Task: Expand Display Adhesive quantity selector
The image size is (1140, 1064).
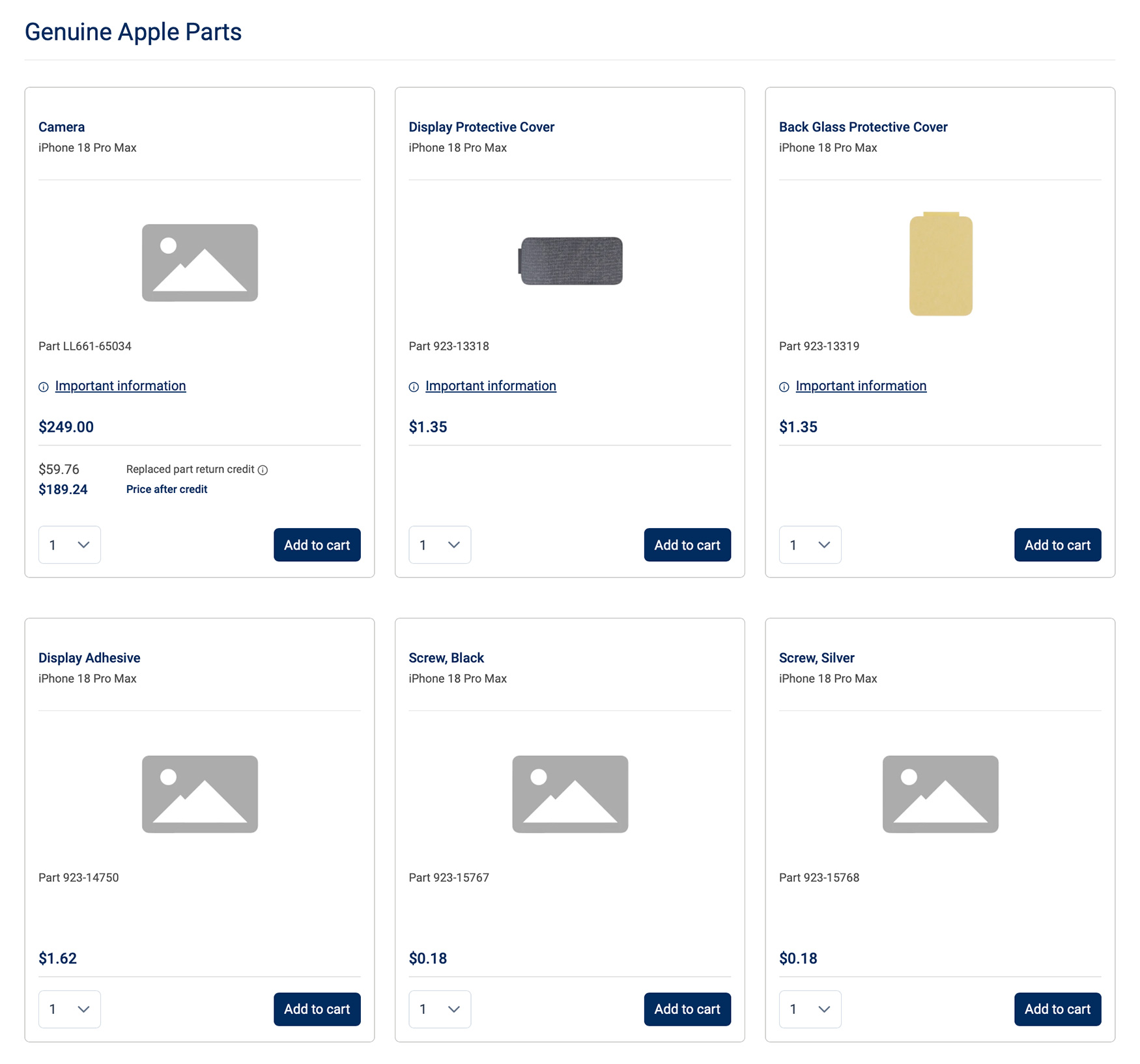Action: (x=70, y=1009)
